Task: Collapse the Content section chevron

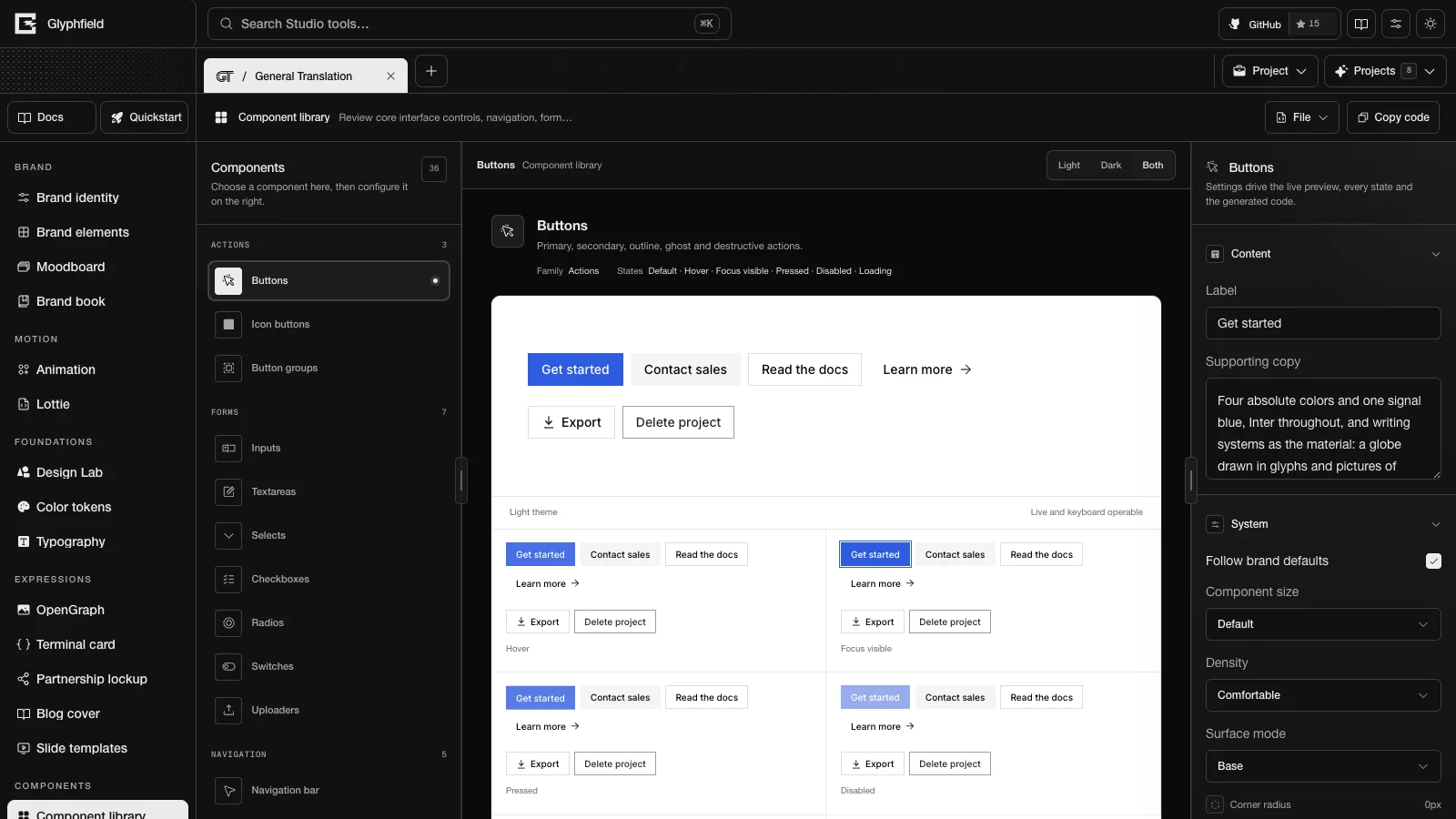Action: (1436, 254)
